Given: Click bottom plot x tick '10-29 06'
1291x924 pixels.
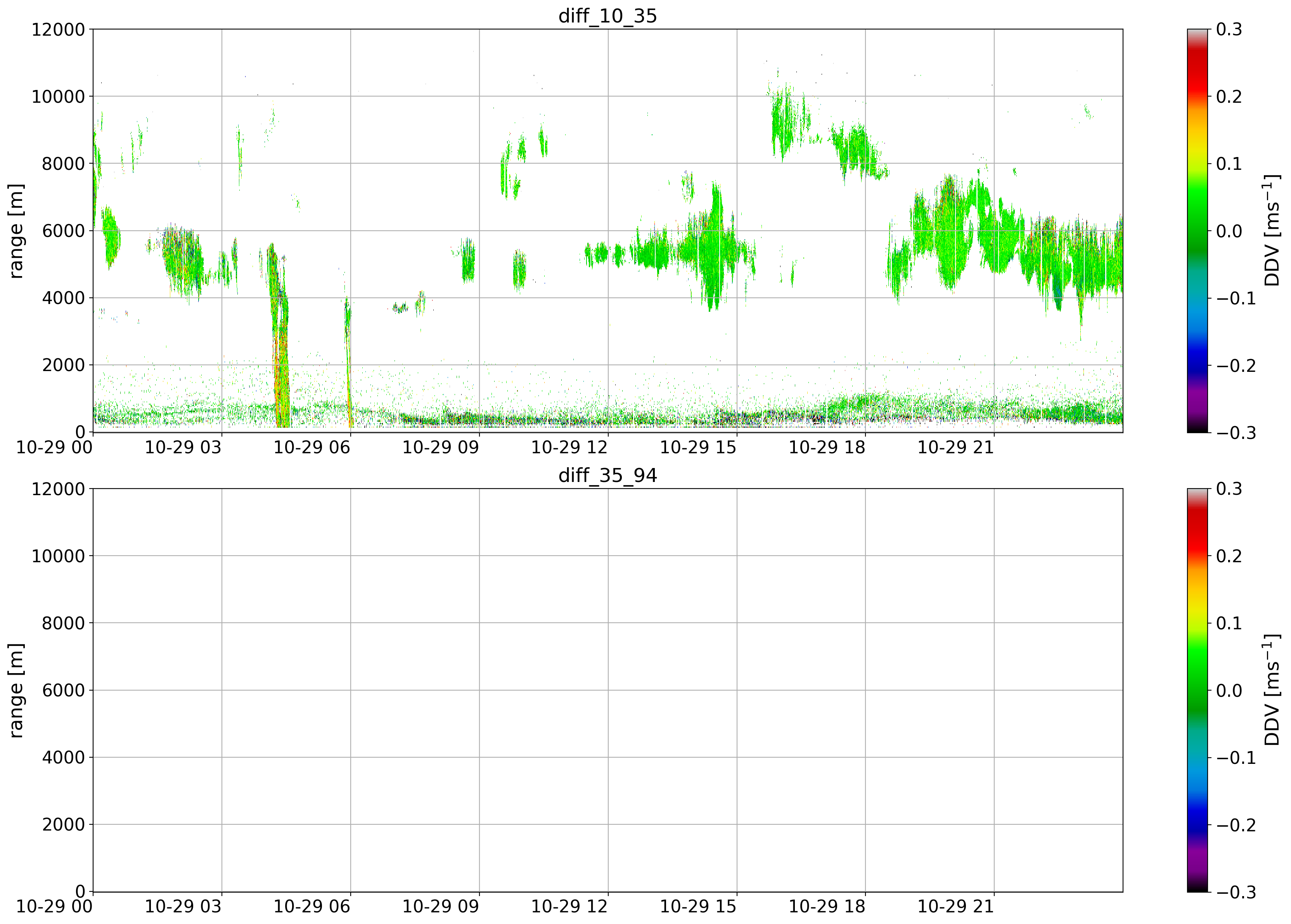Looking at the screenshot, I should coord(312,907).
